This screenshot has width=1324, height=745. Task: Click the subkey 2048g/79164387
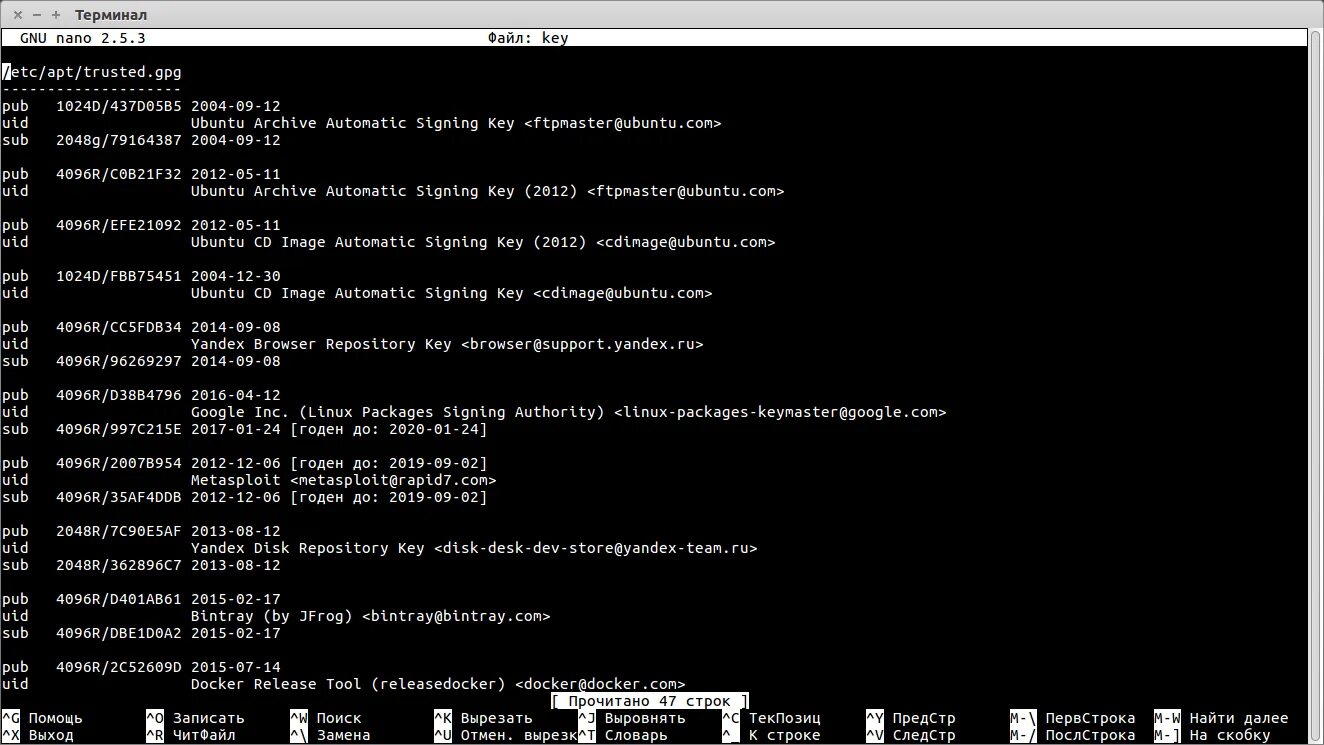[x=119, y=140]
